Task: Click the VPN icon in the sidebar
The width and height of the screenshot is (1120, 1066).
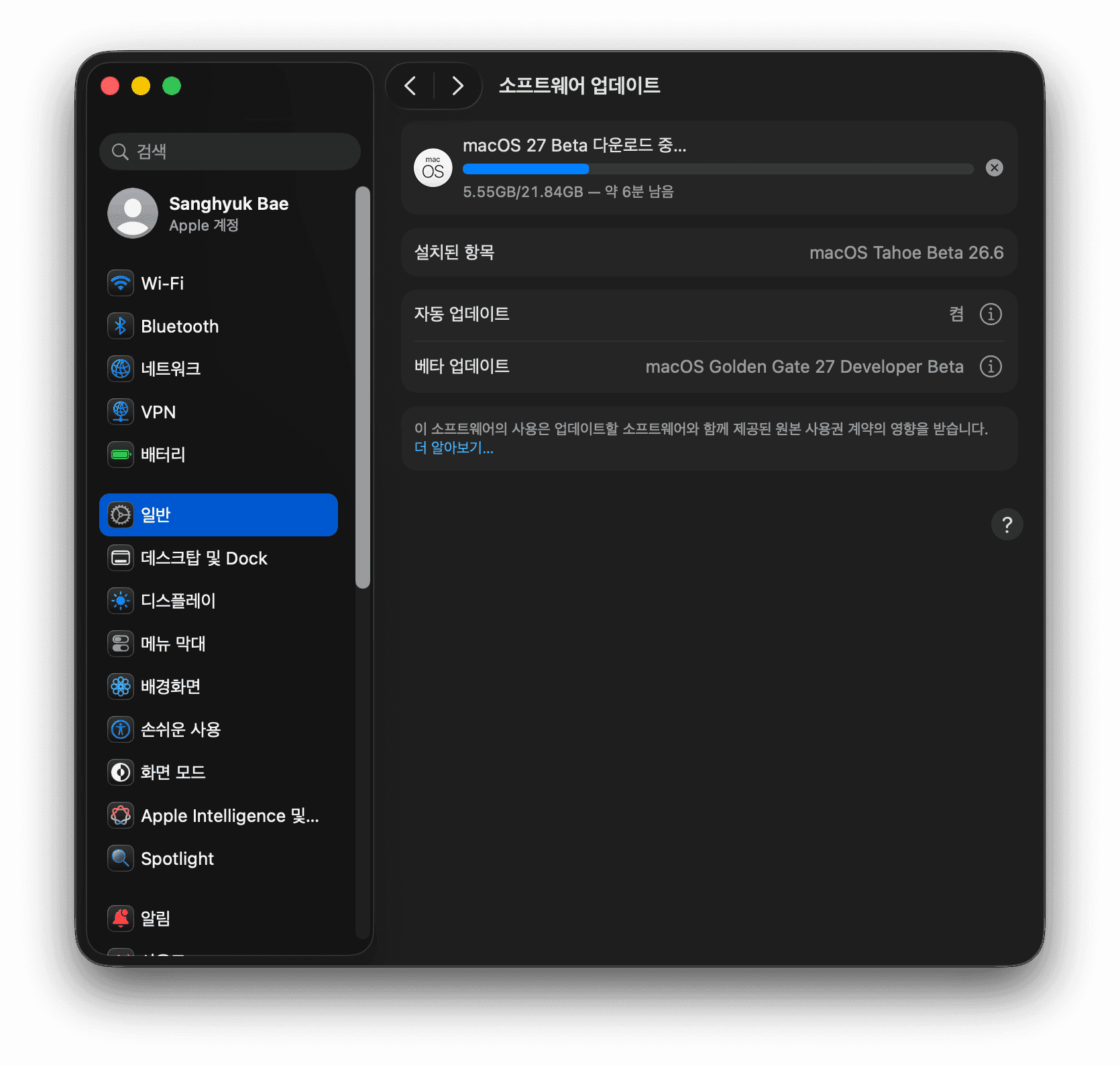Action: pyautogui.click(x=121, y=412)
